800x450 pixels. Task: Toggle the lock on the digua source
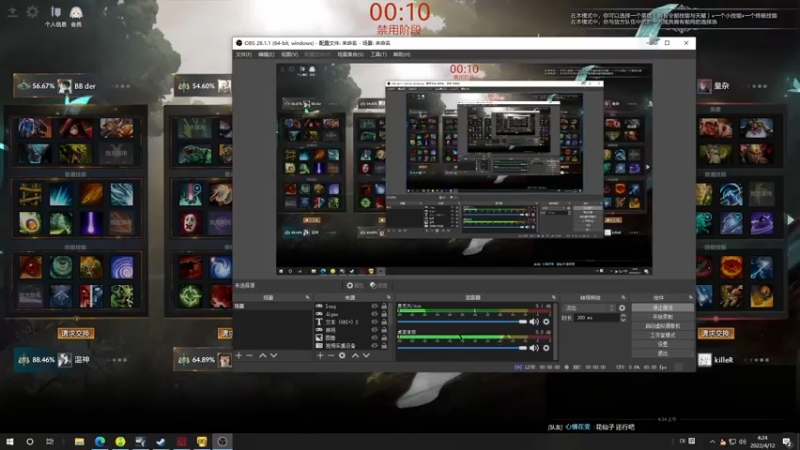click(x=384, y=314)
